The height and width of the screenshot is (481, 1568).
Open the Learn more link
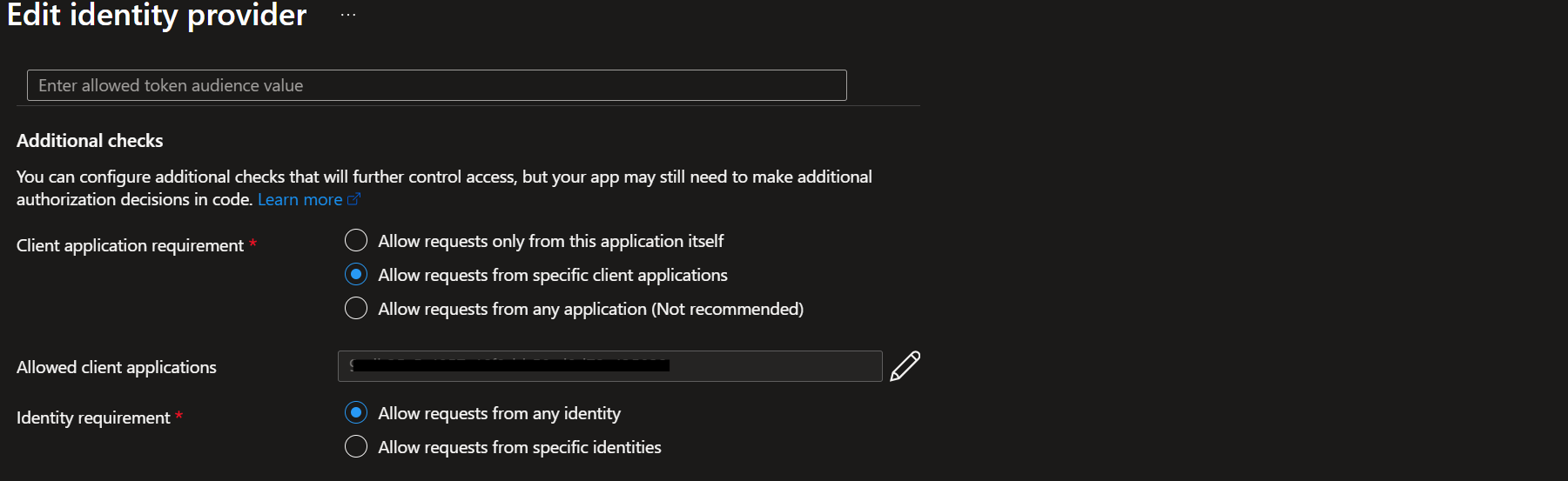click(x=299, y=199)
